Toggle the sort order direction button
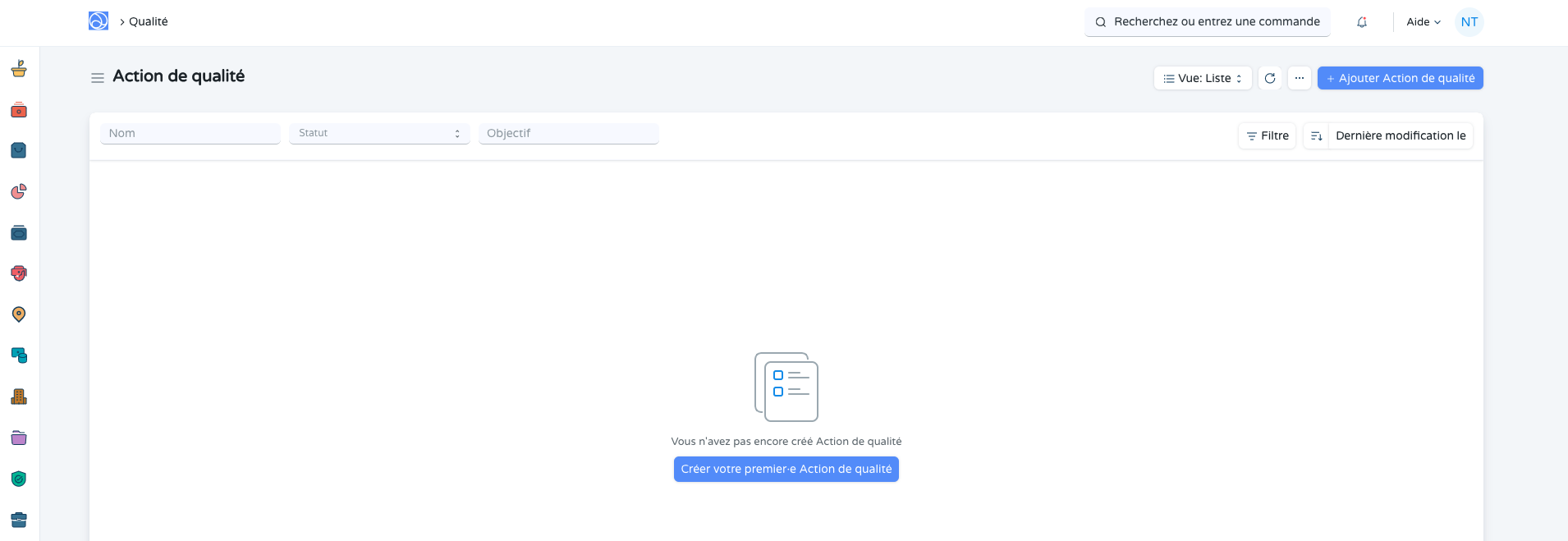The height and width of the screenshot is (541, 1568). coord(1316,135)
